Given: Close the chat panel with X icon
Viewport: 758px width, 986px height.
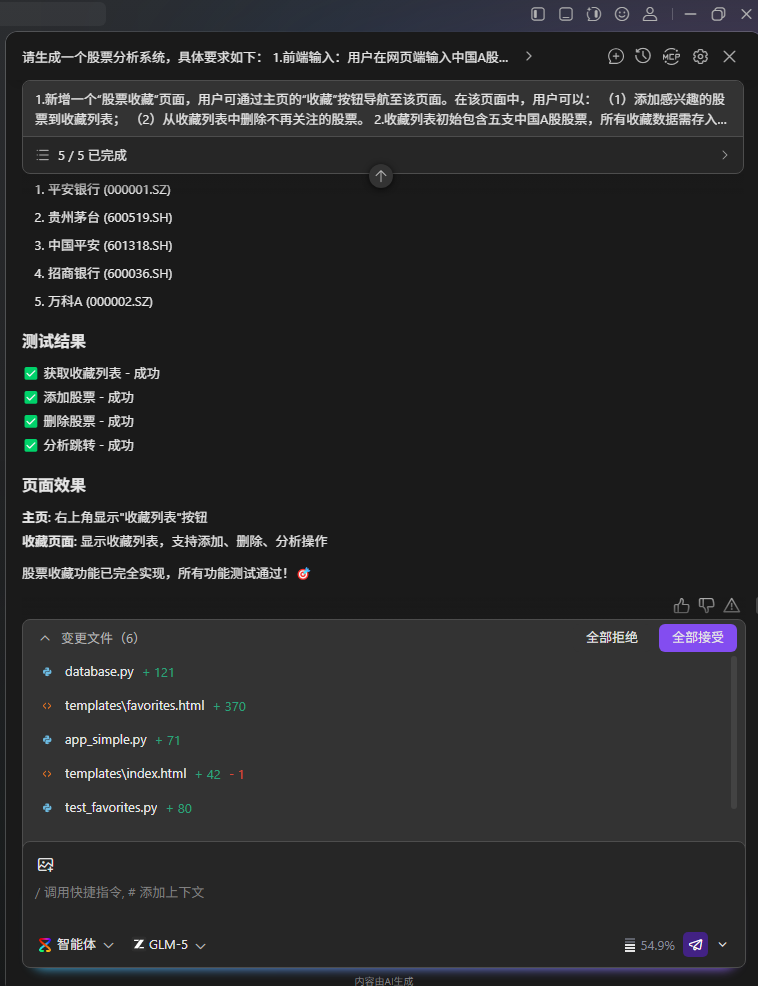Looking at the screenshot, I should pos(729,57).
